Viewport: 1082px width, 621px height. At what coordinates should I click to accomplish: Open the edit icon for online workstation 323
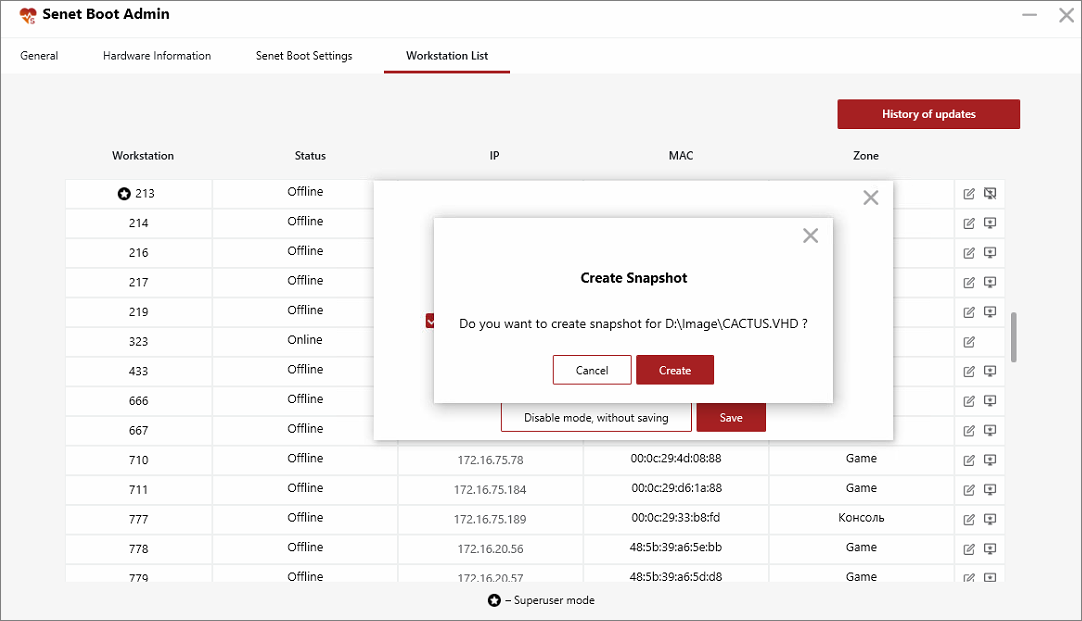tap(968, 341)
